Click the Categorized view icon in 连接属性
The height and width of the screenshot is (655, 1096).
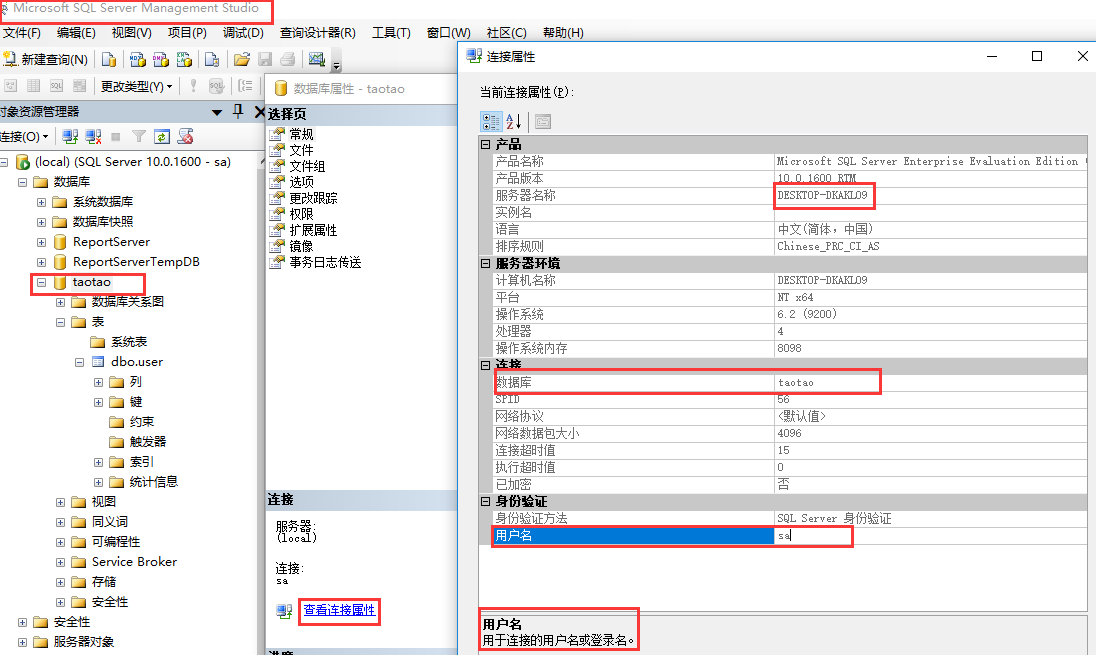(491, 122)
